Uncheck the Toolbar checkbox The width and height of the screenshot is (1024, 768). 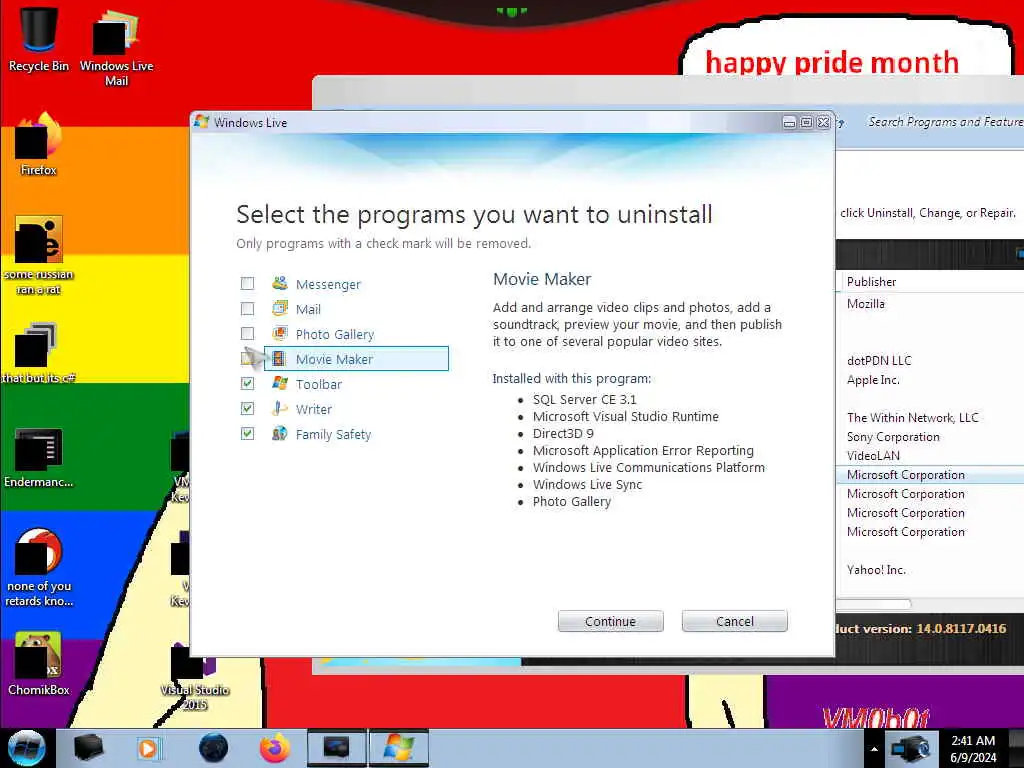[x=248, y=383]
